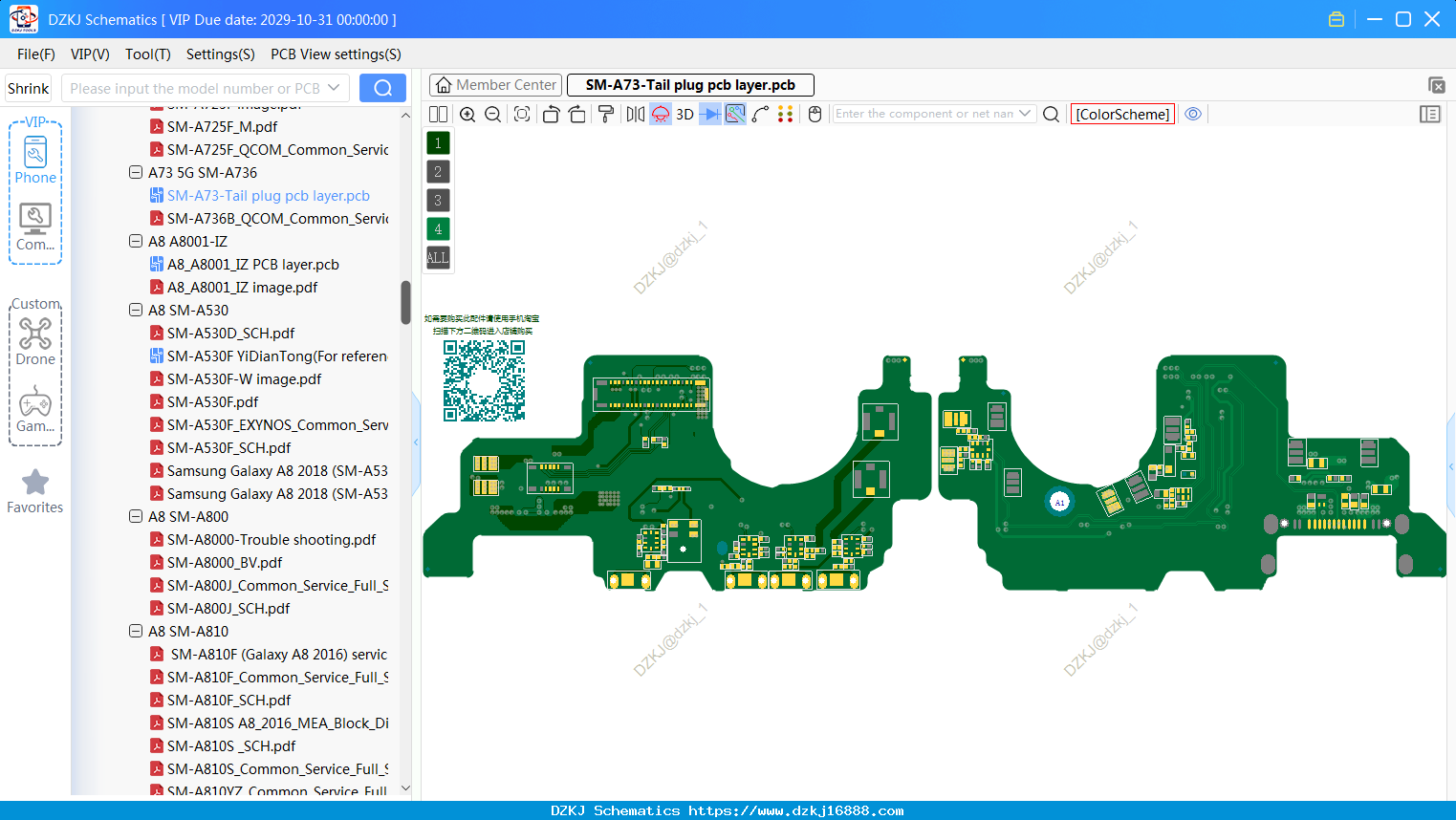
Task: Open A8_A8001_IZ PCB layer.pcb file
Action: pyautogui.click(x=245, y=265)
